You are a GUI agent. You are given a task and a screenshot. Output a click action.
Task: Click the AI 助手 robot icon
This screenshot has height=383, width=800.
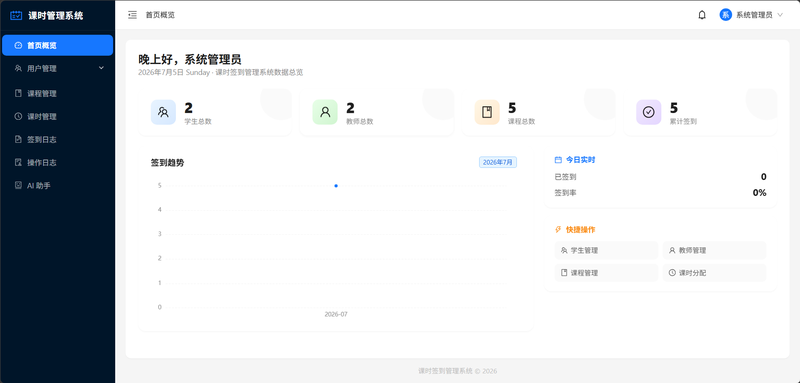tap(18, 186)
